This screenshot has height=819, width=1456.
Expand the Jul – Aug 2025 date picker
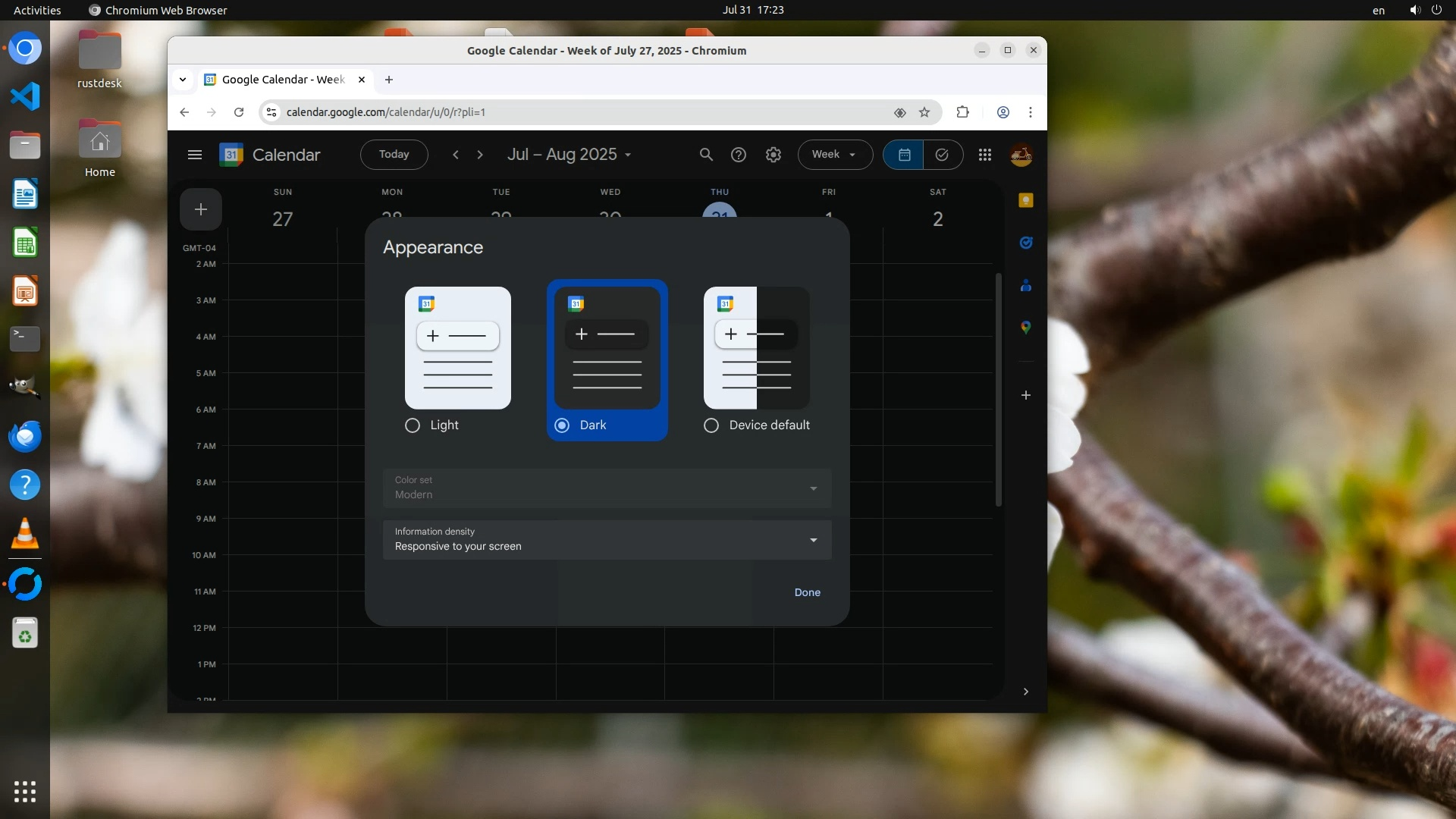(x=569, y=155)
